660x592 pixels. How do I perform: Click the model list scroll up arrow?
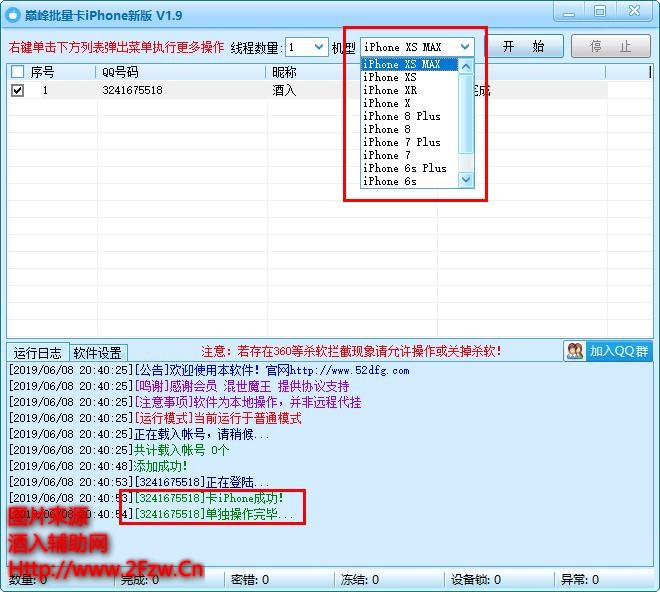(x=466, y=67)
